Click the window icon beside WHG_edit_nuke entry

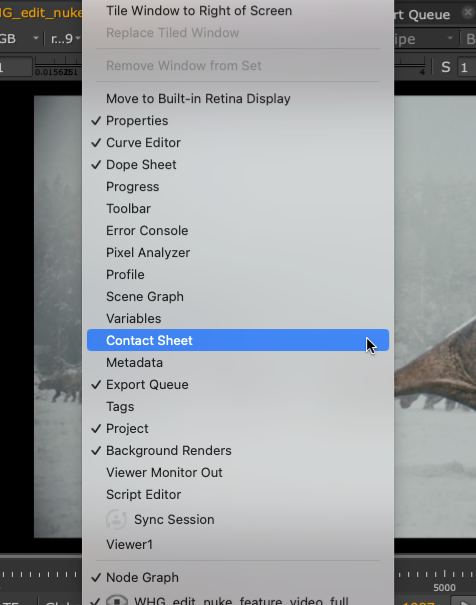click(x=116, y=600)
